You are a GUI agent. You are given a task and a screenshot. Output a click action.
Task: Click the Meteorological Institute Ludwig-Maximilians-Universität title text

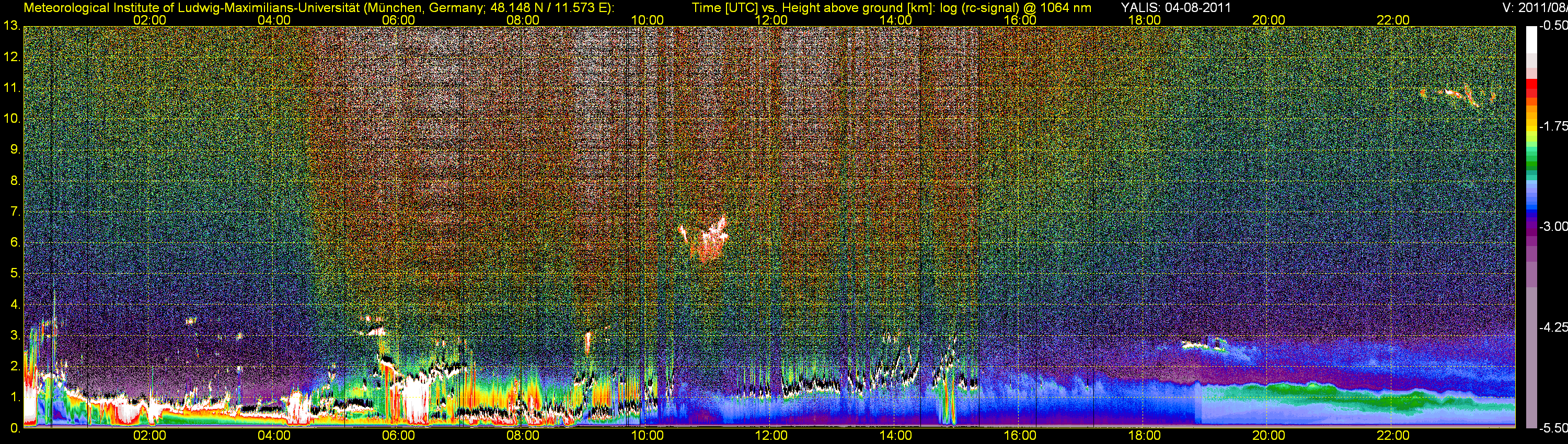(x=318, y=8)
